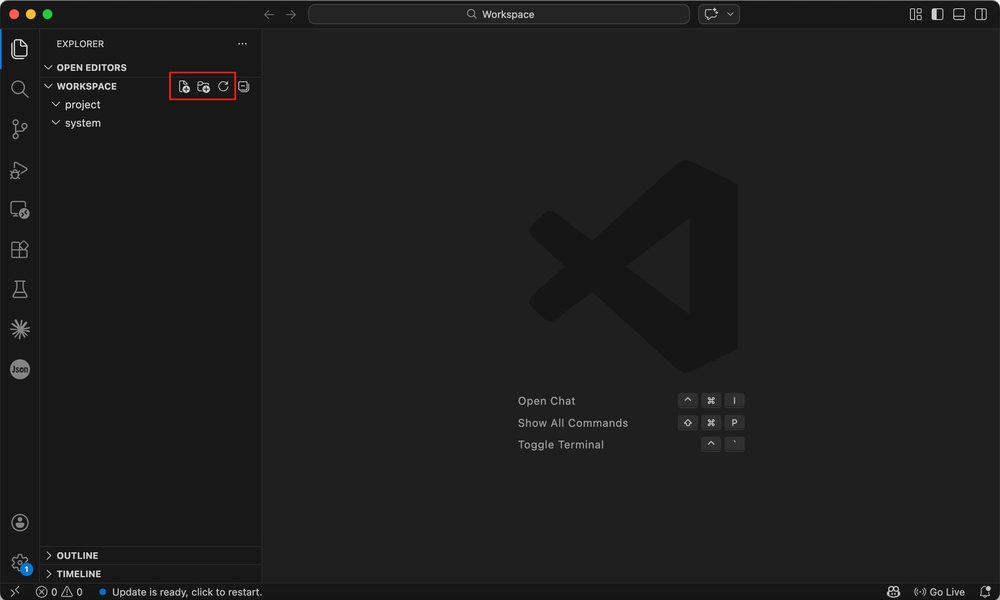Collapse all folders in Explorer
Screen dimensions: 1000x600
click(x=243, y=87)
